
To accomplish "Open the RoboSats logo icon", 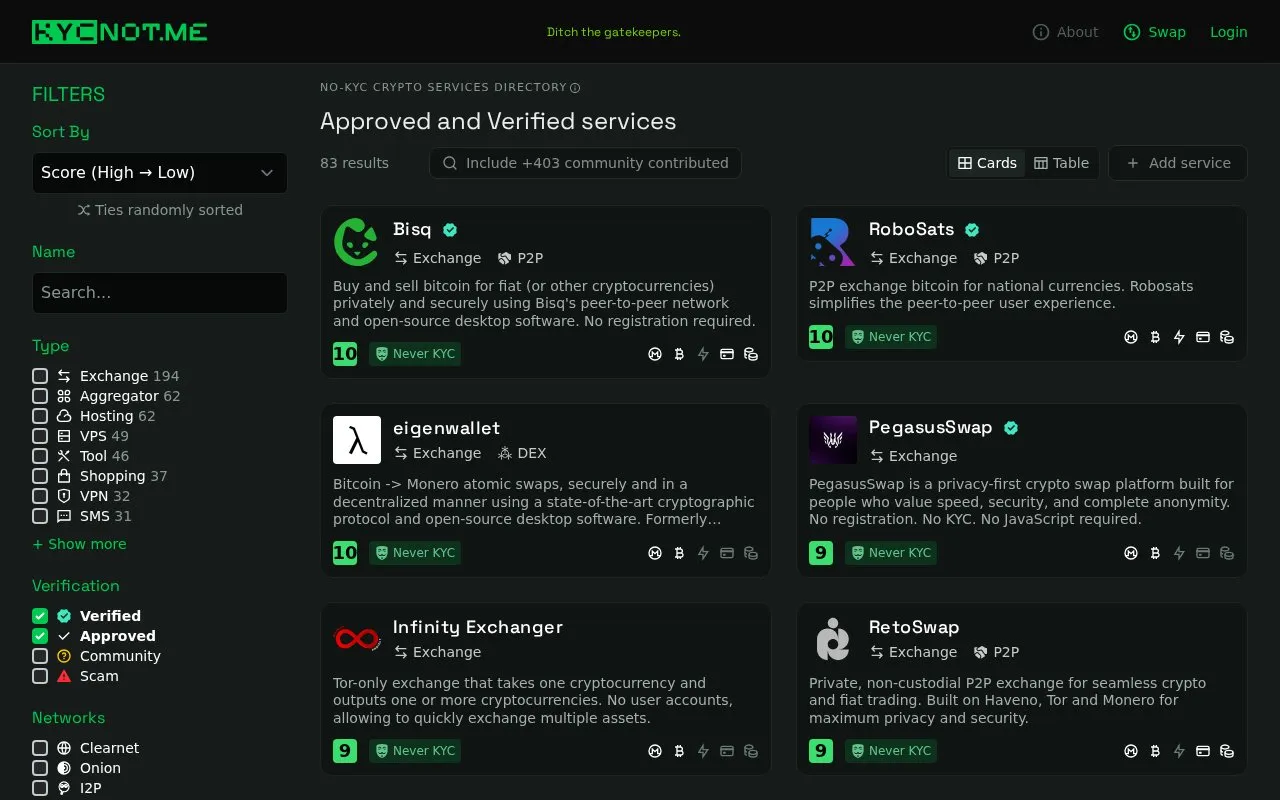I will pyautogui.click(x=833, y=242).
